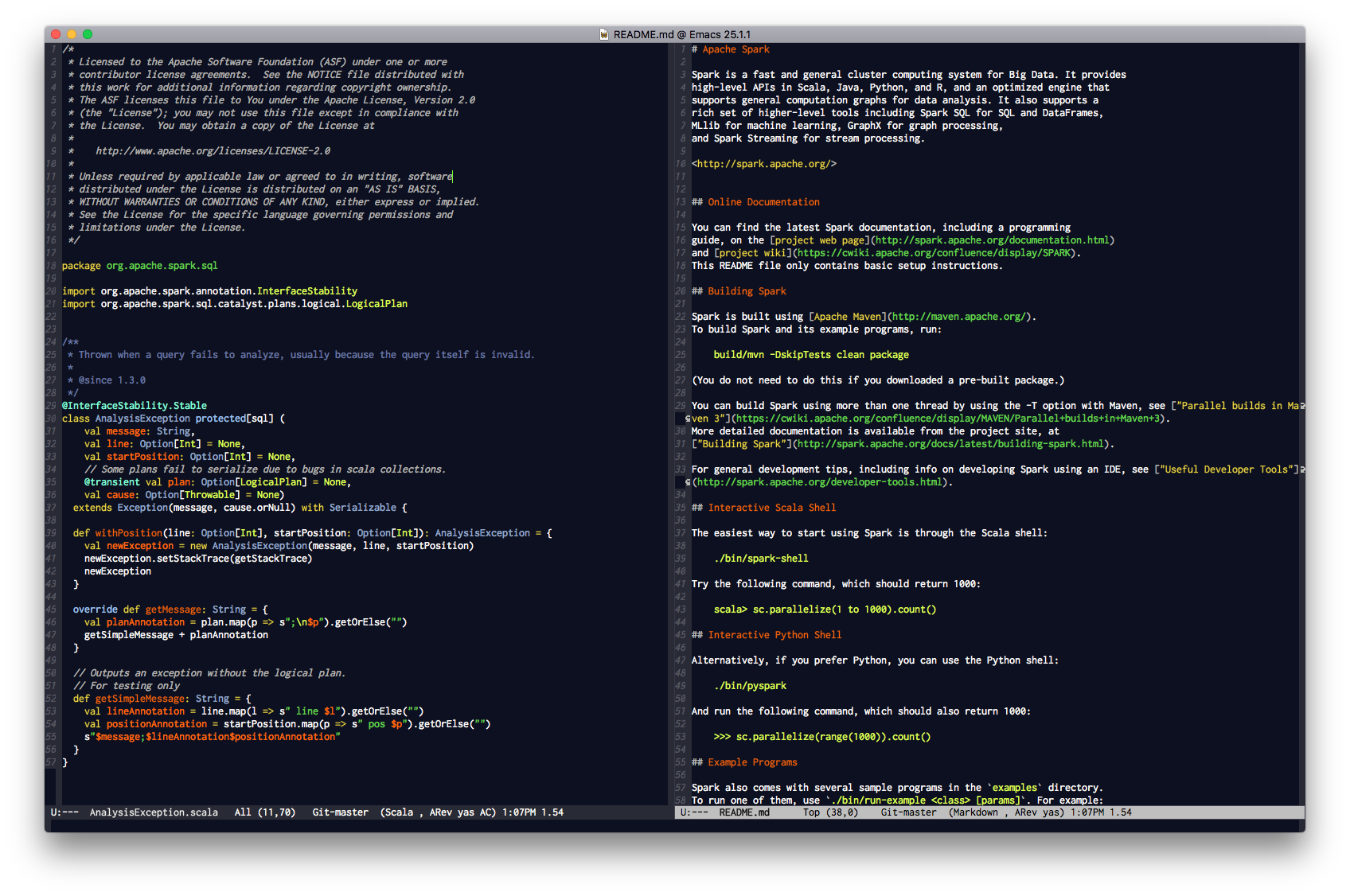Click the '## Interactive Python Shell' heading
Image resolution: width=1350 pixels, height=896 pixels.
pos(767,635)
